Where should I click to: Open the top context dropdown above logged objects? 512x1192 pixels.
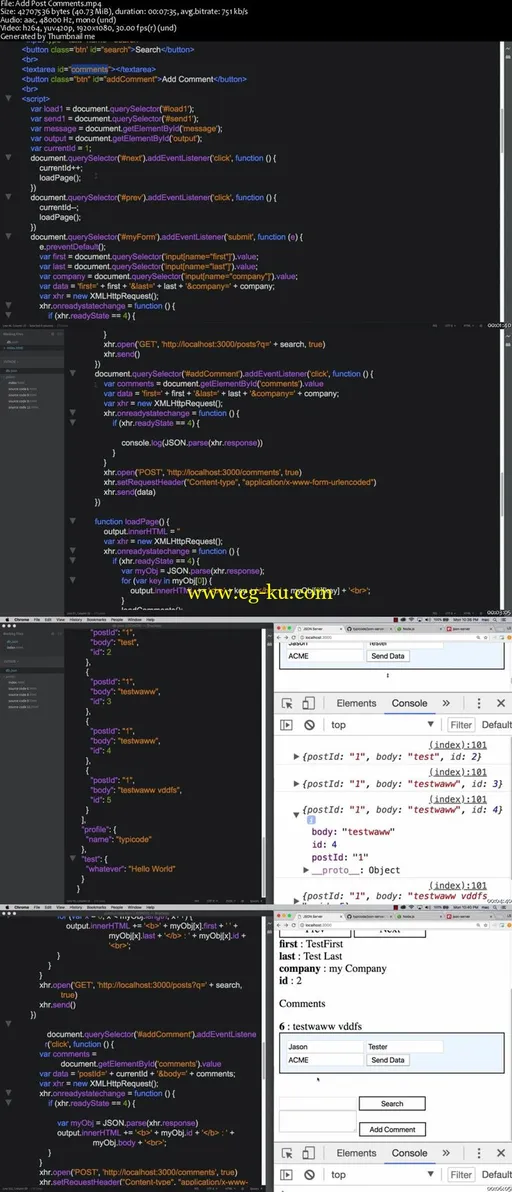pos(382,724)
